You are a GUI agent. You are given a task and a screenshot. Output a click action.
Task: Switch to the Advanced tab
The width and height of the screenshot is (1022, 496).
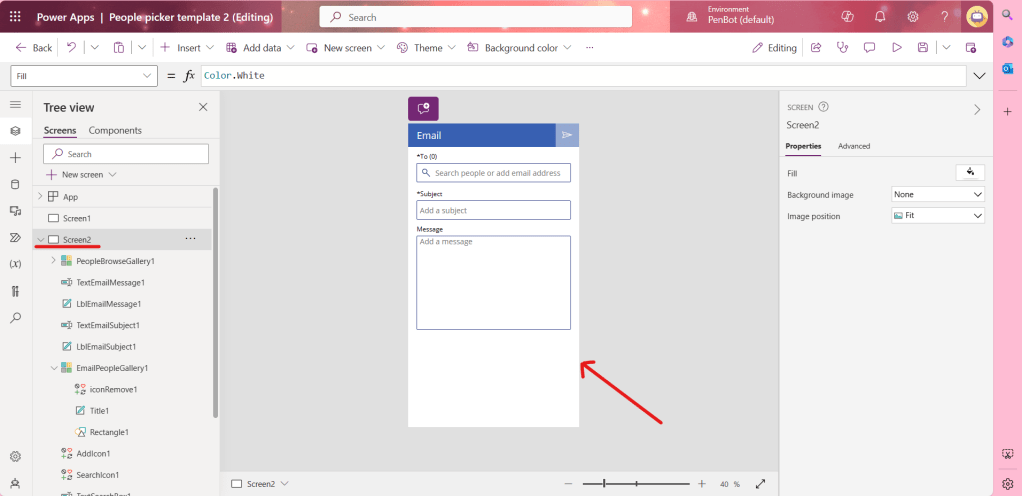[x=853, y=146]
